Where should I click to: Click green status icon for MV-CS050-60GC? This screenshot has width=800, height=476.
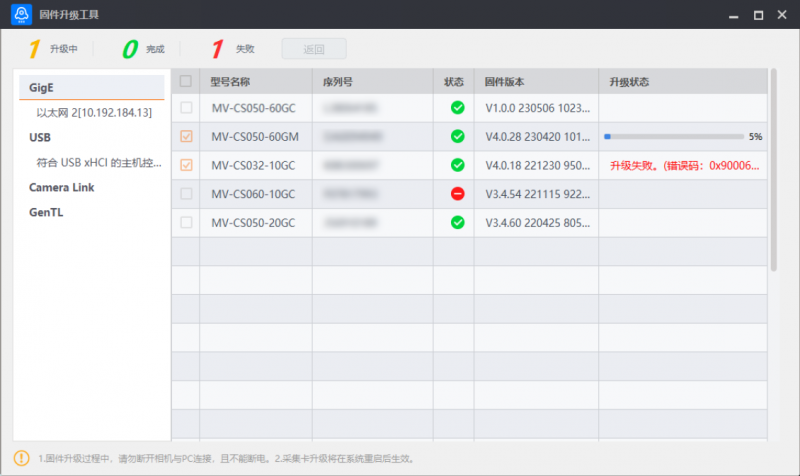click(457, 108)
